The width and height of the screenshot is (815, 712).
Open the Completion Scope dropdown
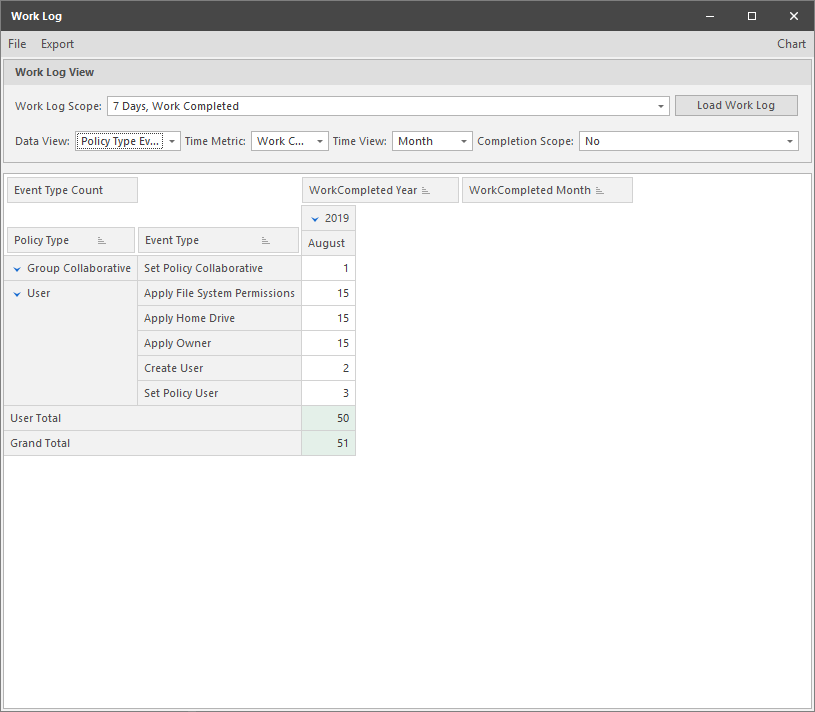coord(789,141)
